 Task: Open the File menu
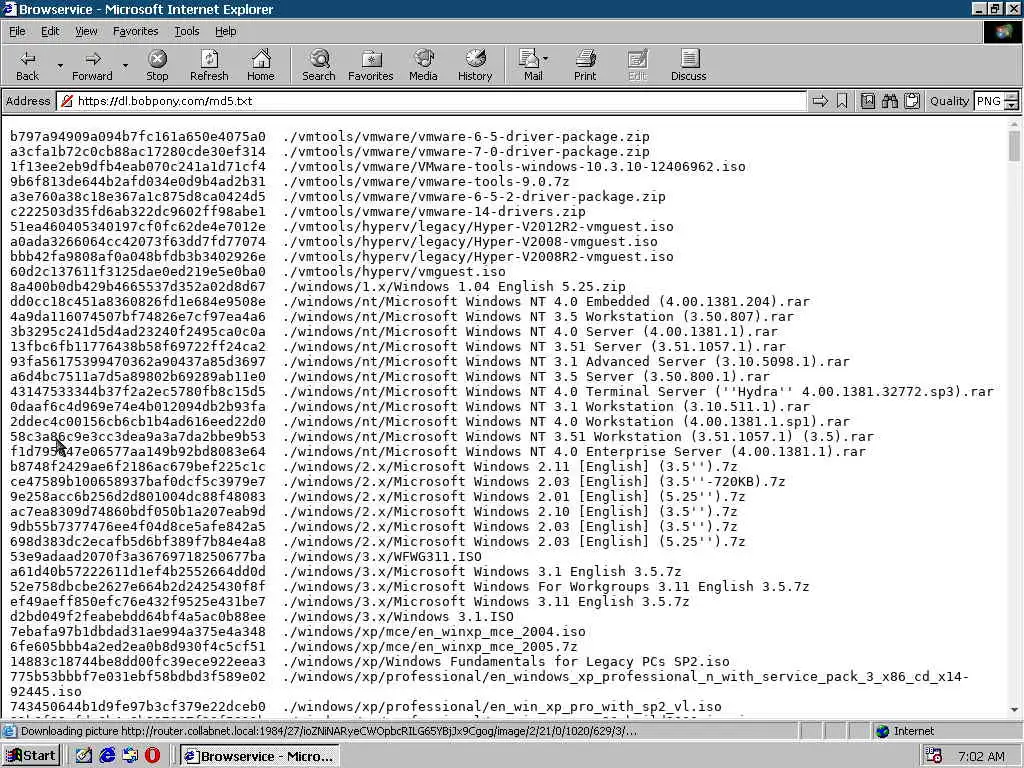pyautogui.click(x=17, y=31)
